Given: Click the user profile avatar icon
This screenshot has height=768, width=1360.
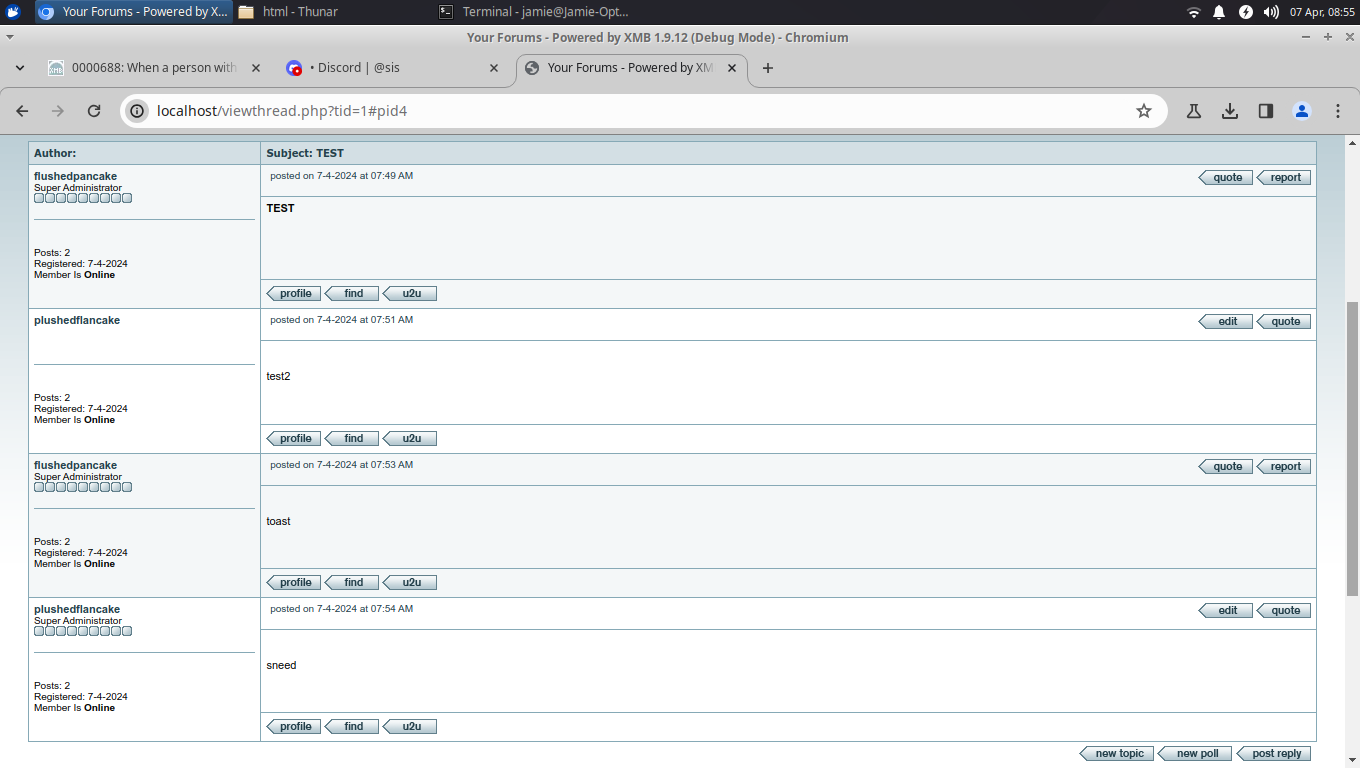Looking at the screenshot, I should pos(1302,111).
